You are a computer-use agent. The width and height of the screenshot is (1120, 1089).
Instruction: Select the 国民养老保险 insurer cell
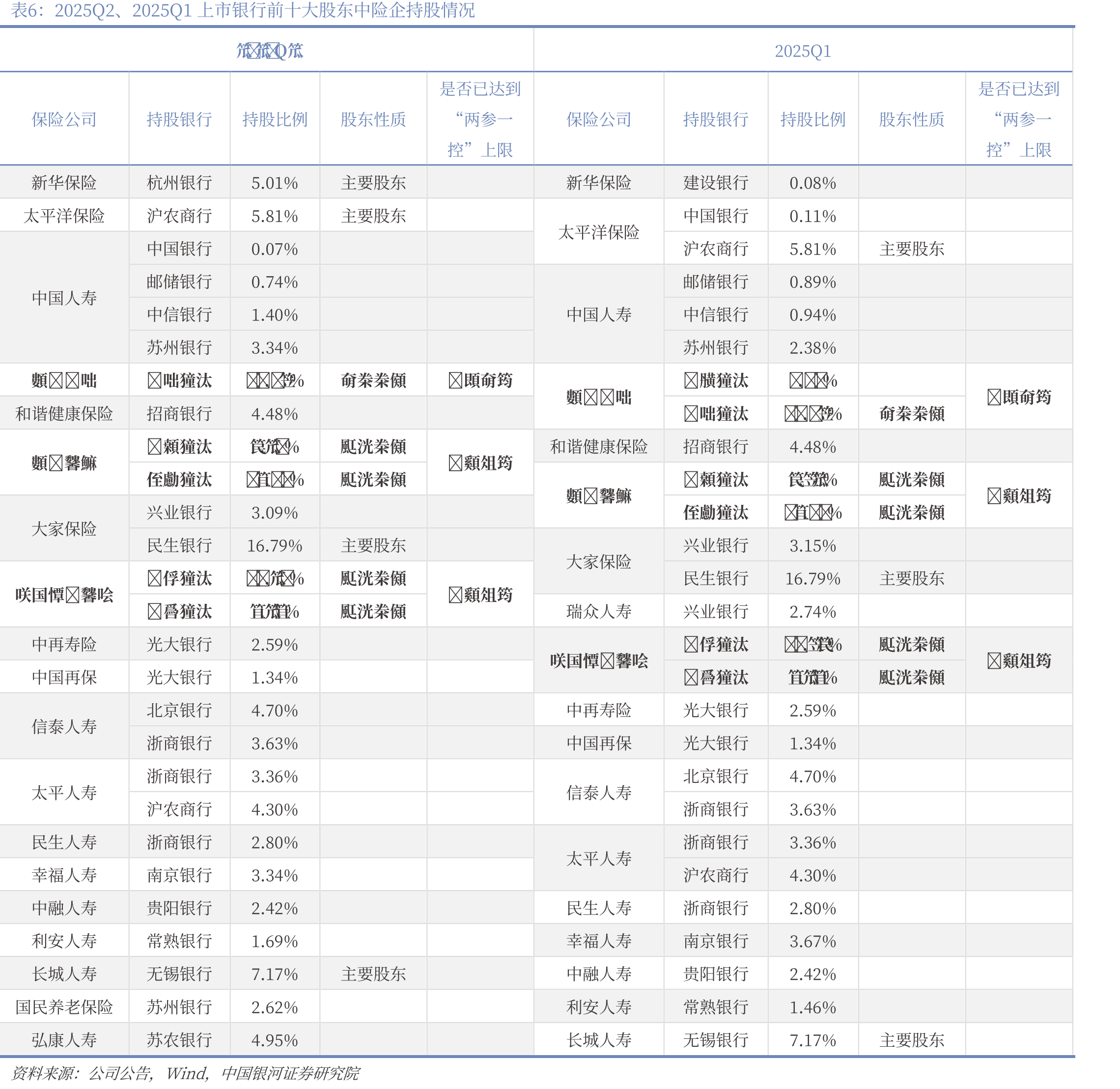point(64,1006)
